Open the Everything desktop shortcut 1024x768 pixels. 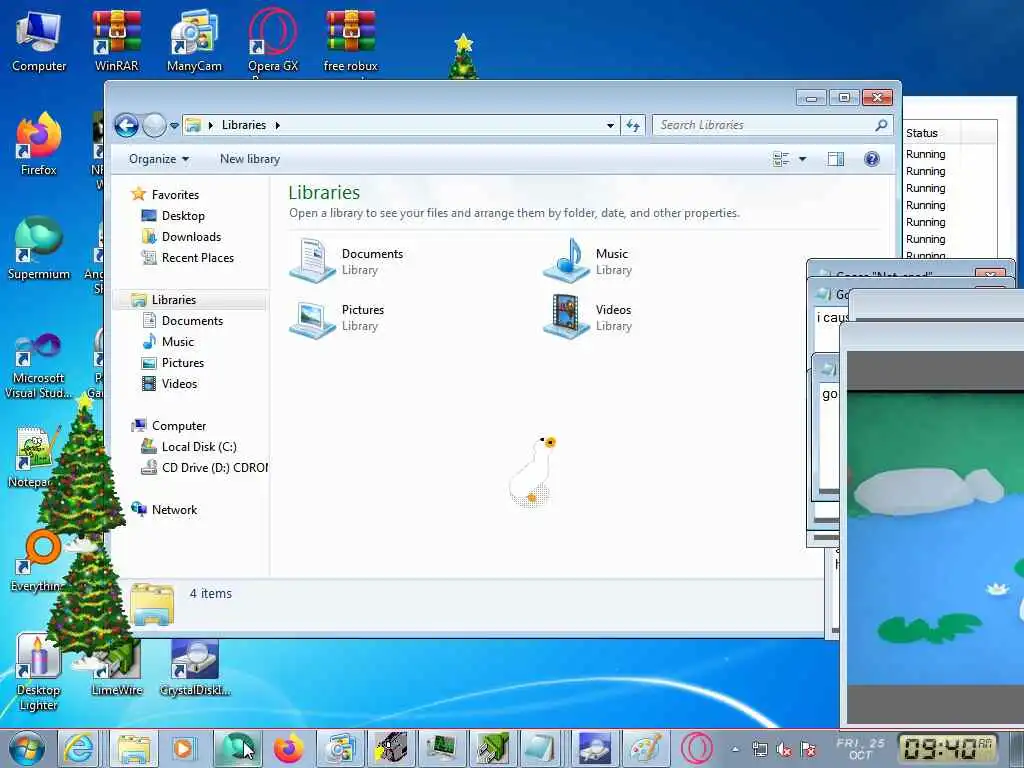click(38, 562)
